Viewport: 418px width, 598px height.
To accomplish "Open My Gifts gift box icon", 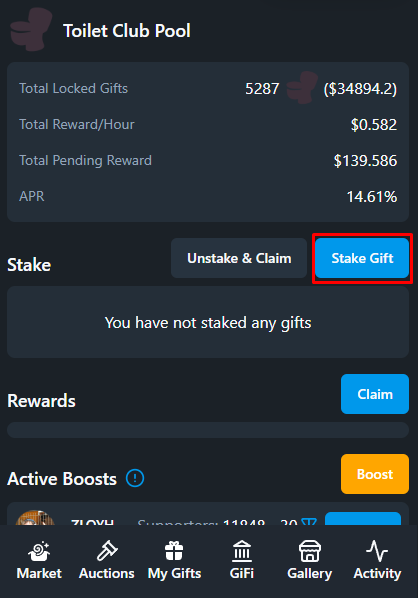I will tap(174, 551).
